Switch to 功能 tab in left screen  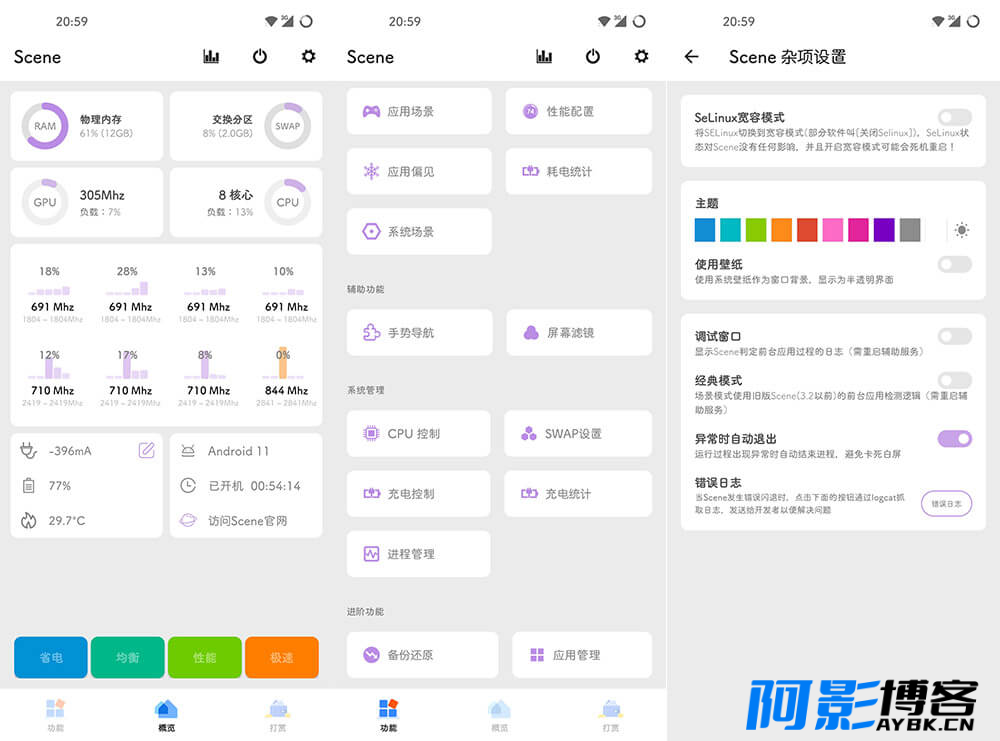click(x=55, y=715)
